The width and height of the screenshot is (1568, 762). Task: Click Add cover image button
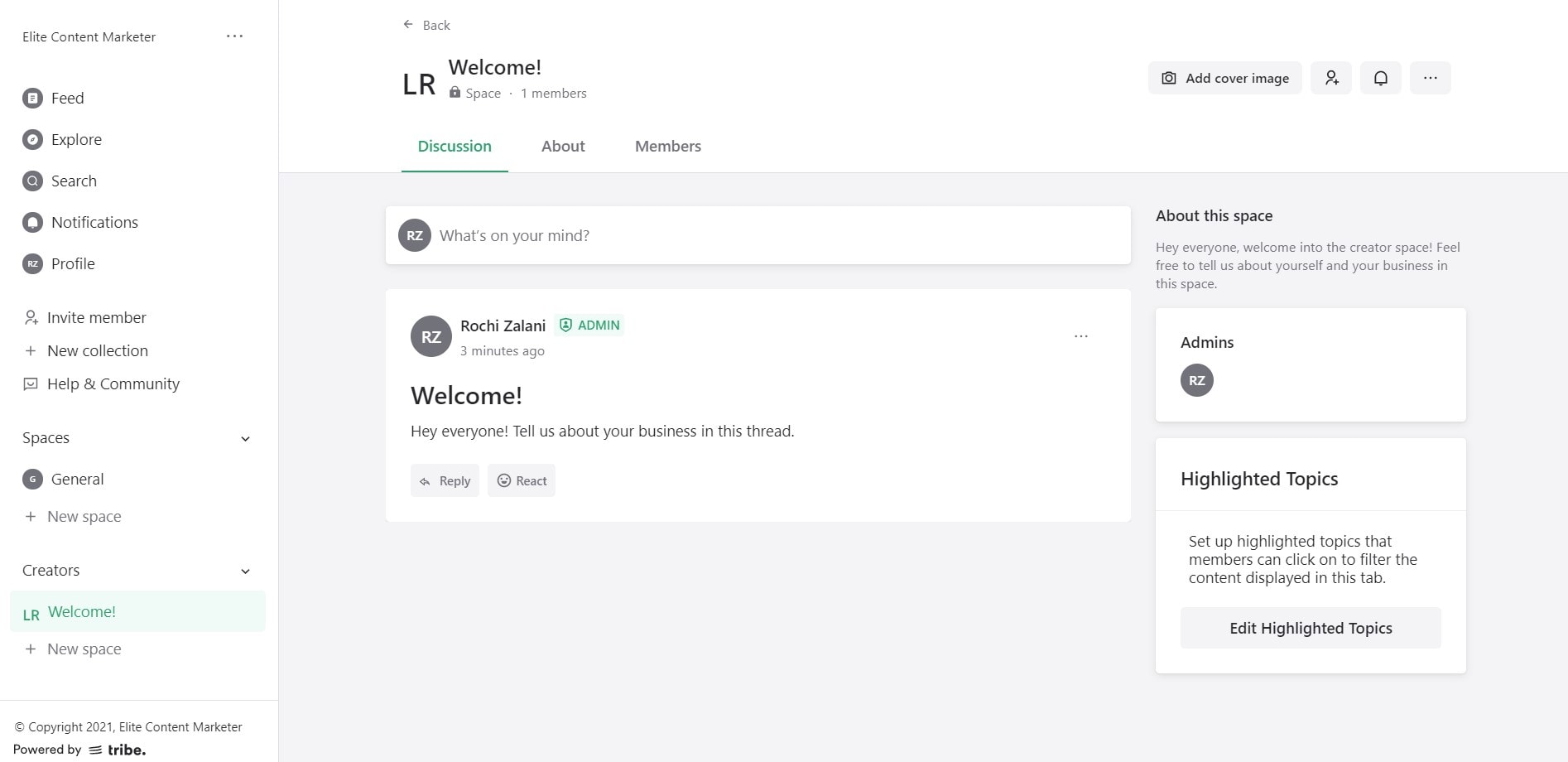tap(1225, 78)
